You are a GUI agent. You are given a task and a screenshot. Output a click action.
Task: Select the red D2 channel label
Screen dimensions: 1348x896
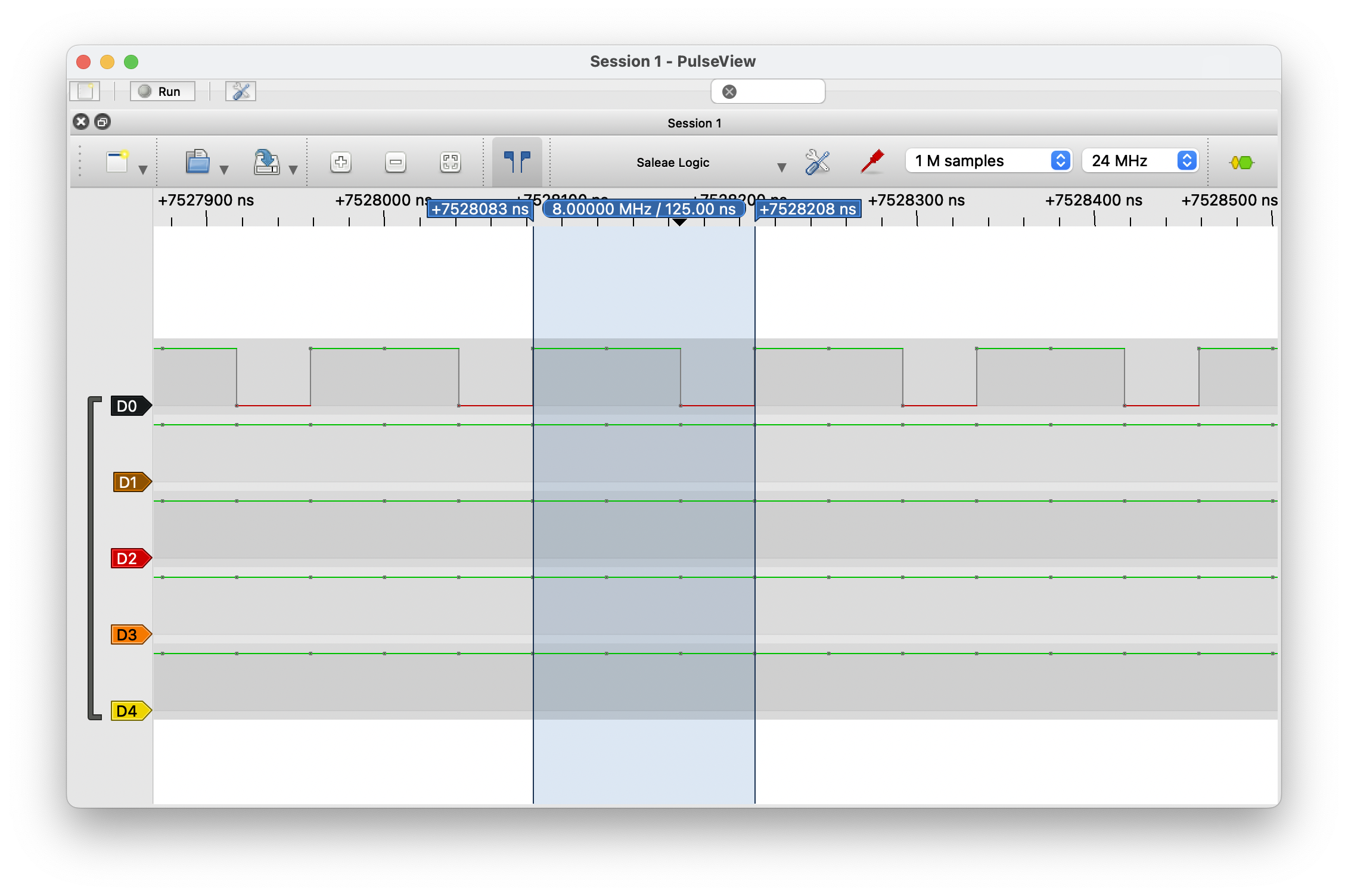tap(128, 559)
